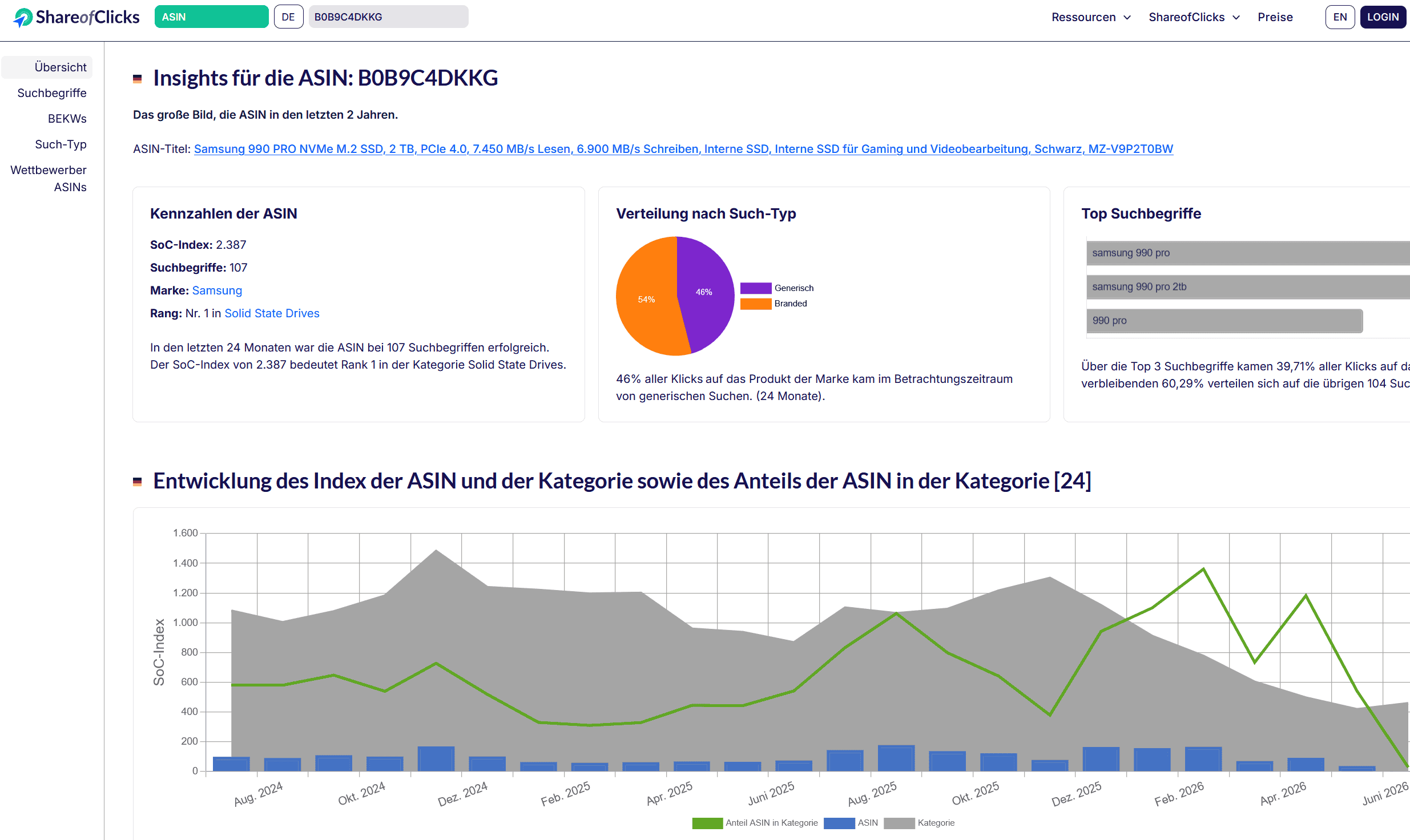Click the Top Suchbegriffe heading
The height and width of the screenshot is (840, 1410).
(1141, 213)
